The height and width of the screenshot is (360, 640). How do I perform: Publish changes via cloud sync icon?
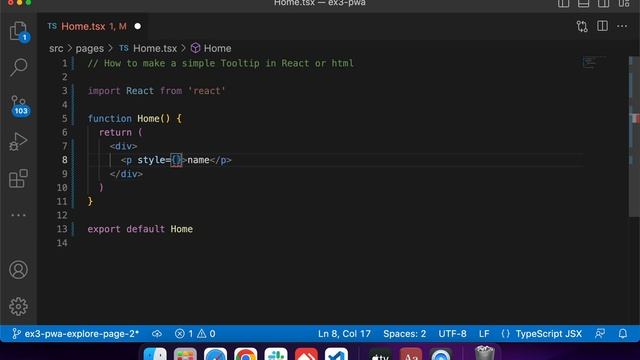tap(157, 334)
